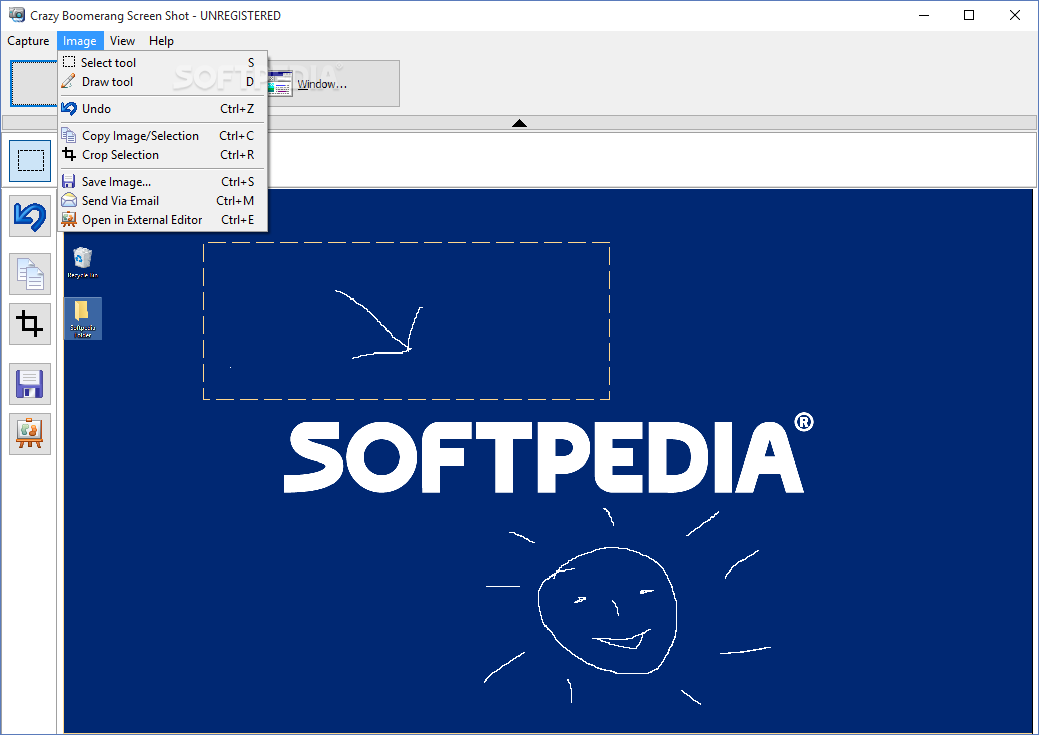
Task: Click the Undo icon in left sidebar
Action: coord(30,216)
